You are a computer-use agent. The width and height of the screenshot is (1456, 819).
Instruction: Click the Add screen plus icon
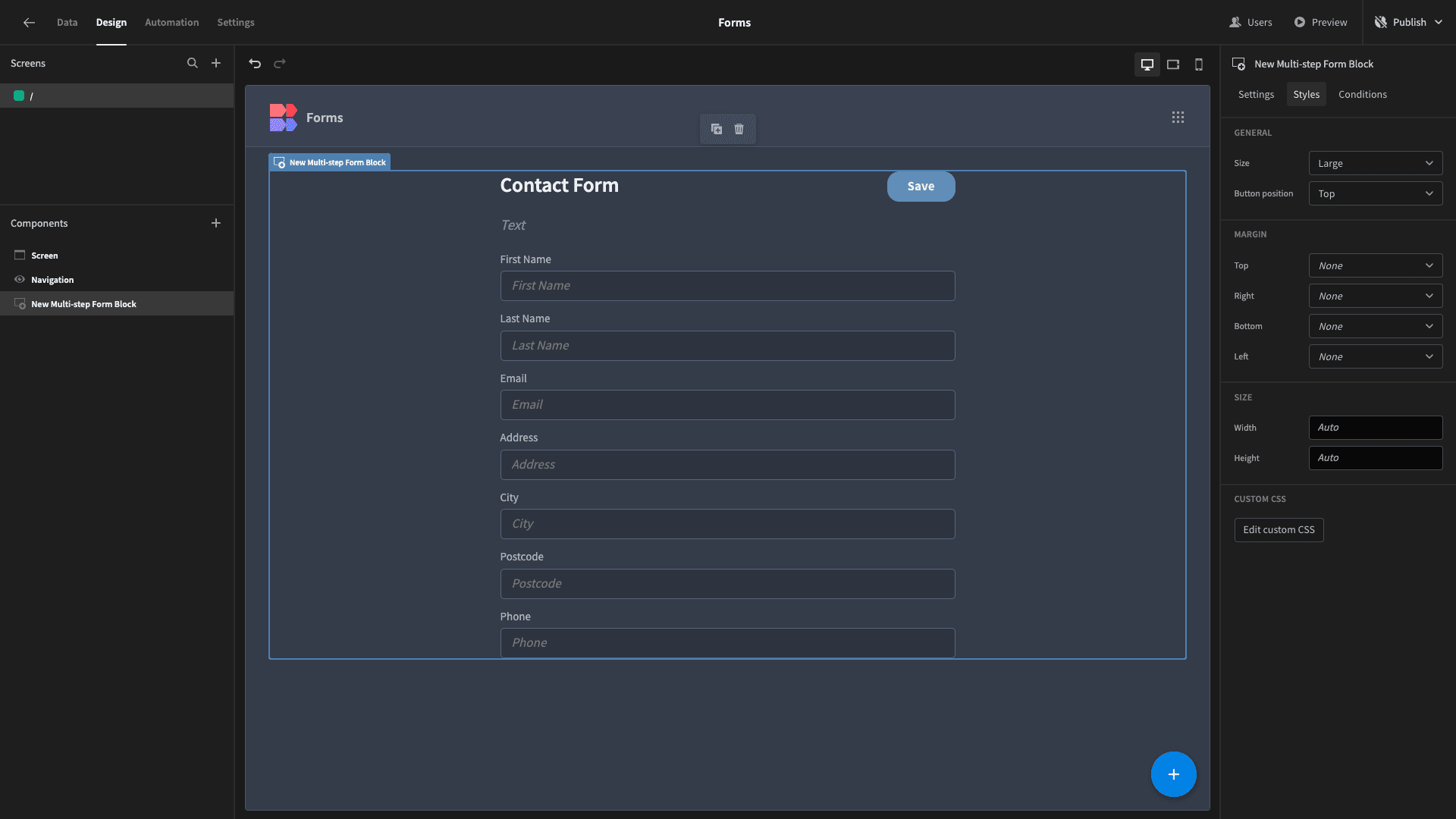click(x=215, y=64)
